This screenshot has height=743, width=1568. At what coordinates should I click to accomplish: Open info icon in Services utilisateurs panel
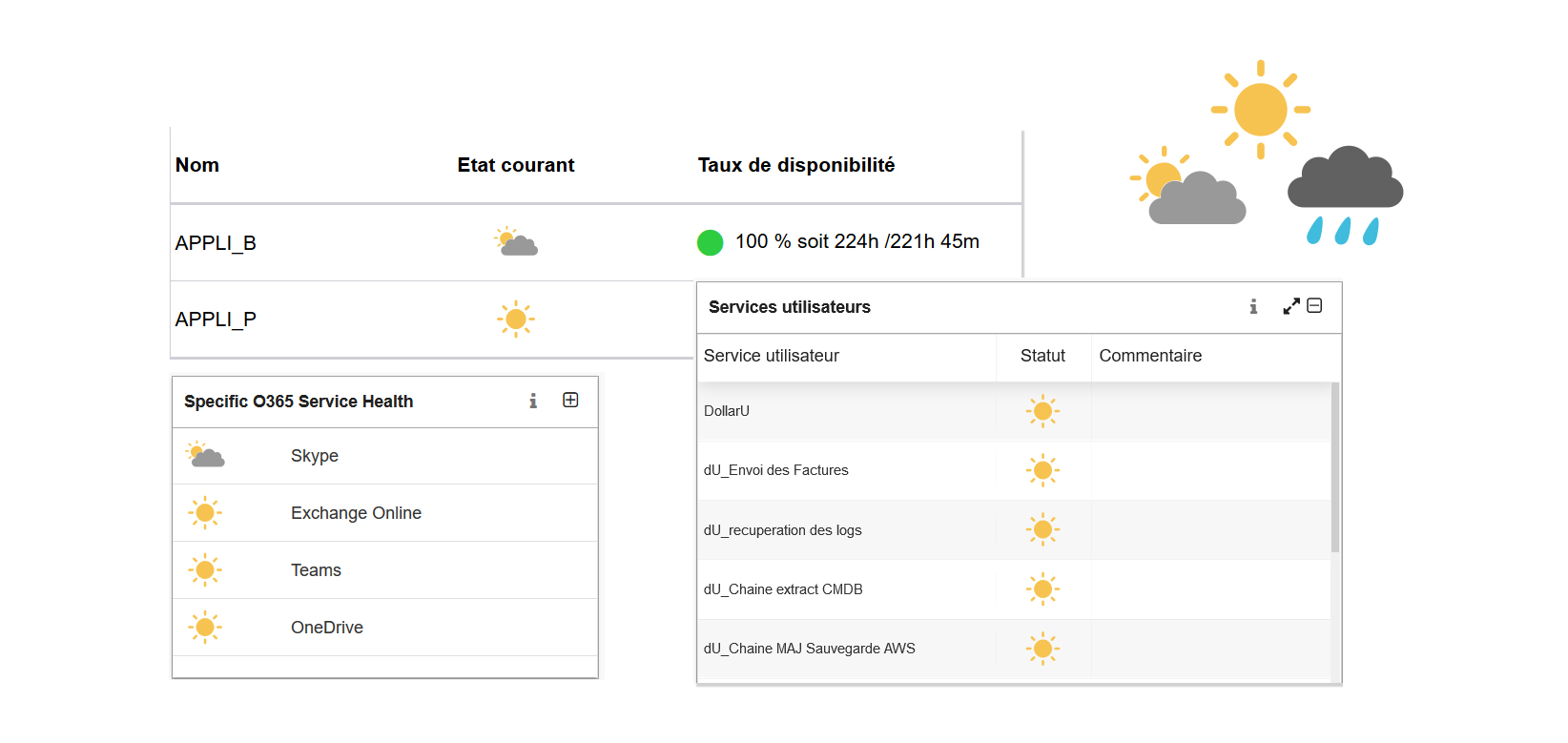coord(1253,306)
